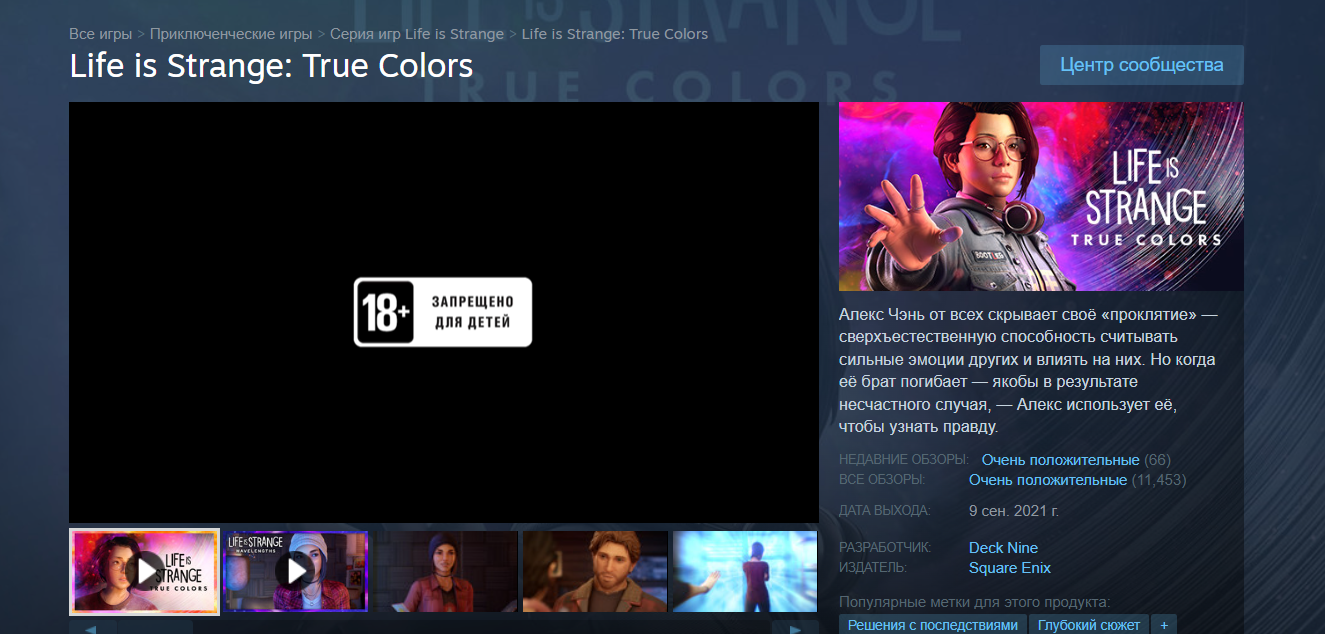
Task: Open 'Серия игр Life is Strange' breadcrumb
Action: tap(417, 34)
